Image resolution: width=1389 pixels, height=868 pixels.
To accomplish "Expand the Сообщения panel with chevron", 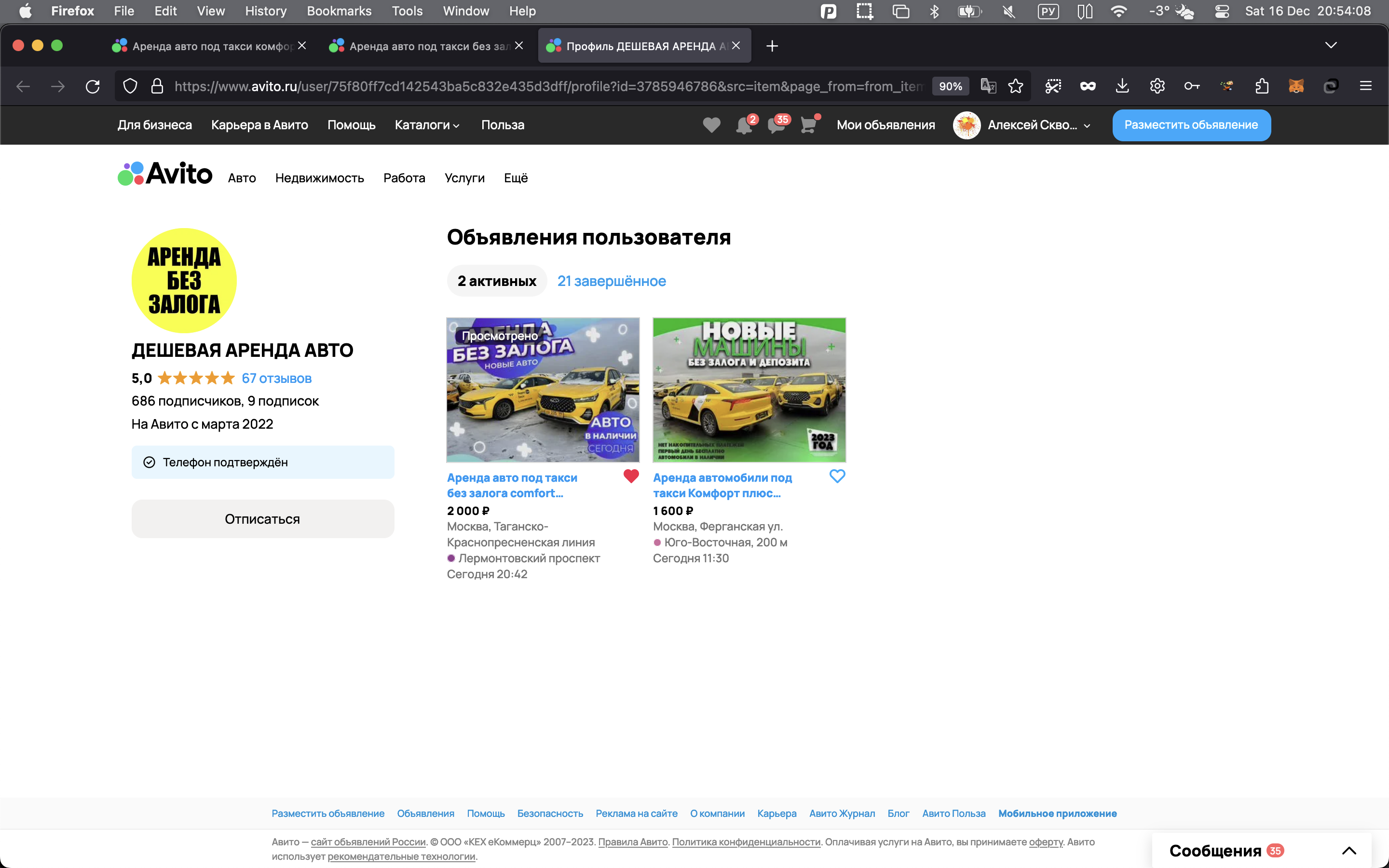I will pos(1349,851).
